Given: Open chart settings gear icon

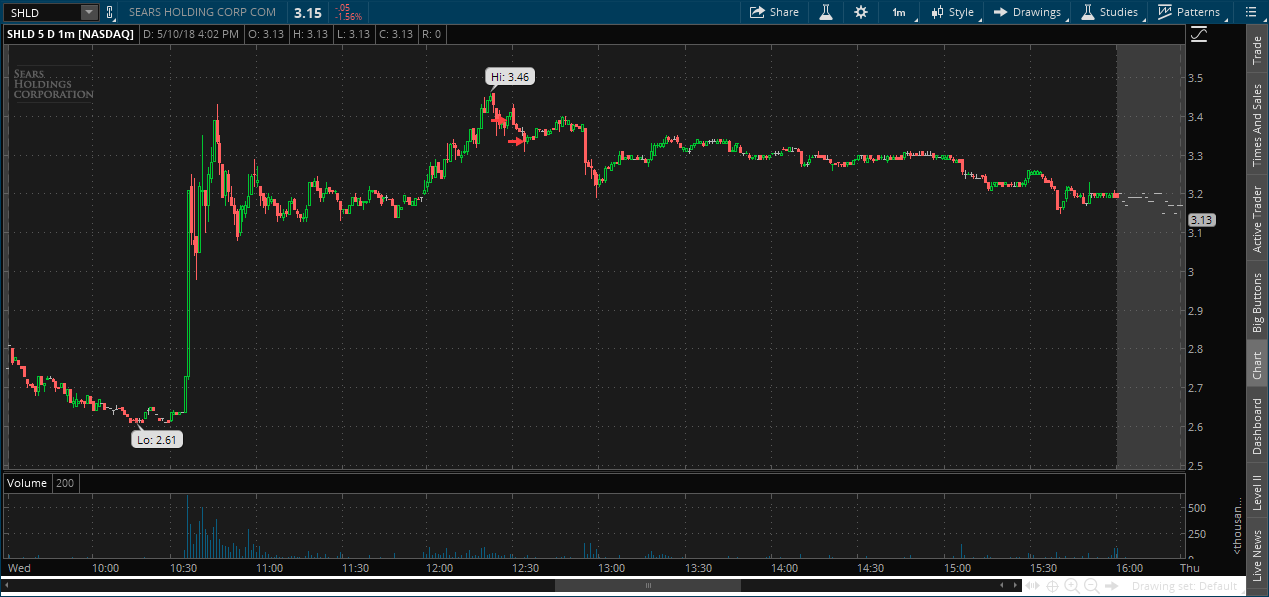Looking at the screenshot, I should (x=861, y=12).
